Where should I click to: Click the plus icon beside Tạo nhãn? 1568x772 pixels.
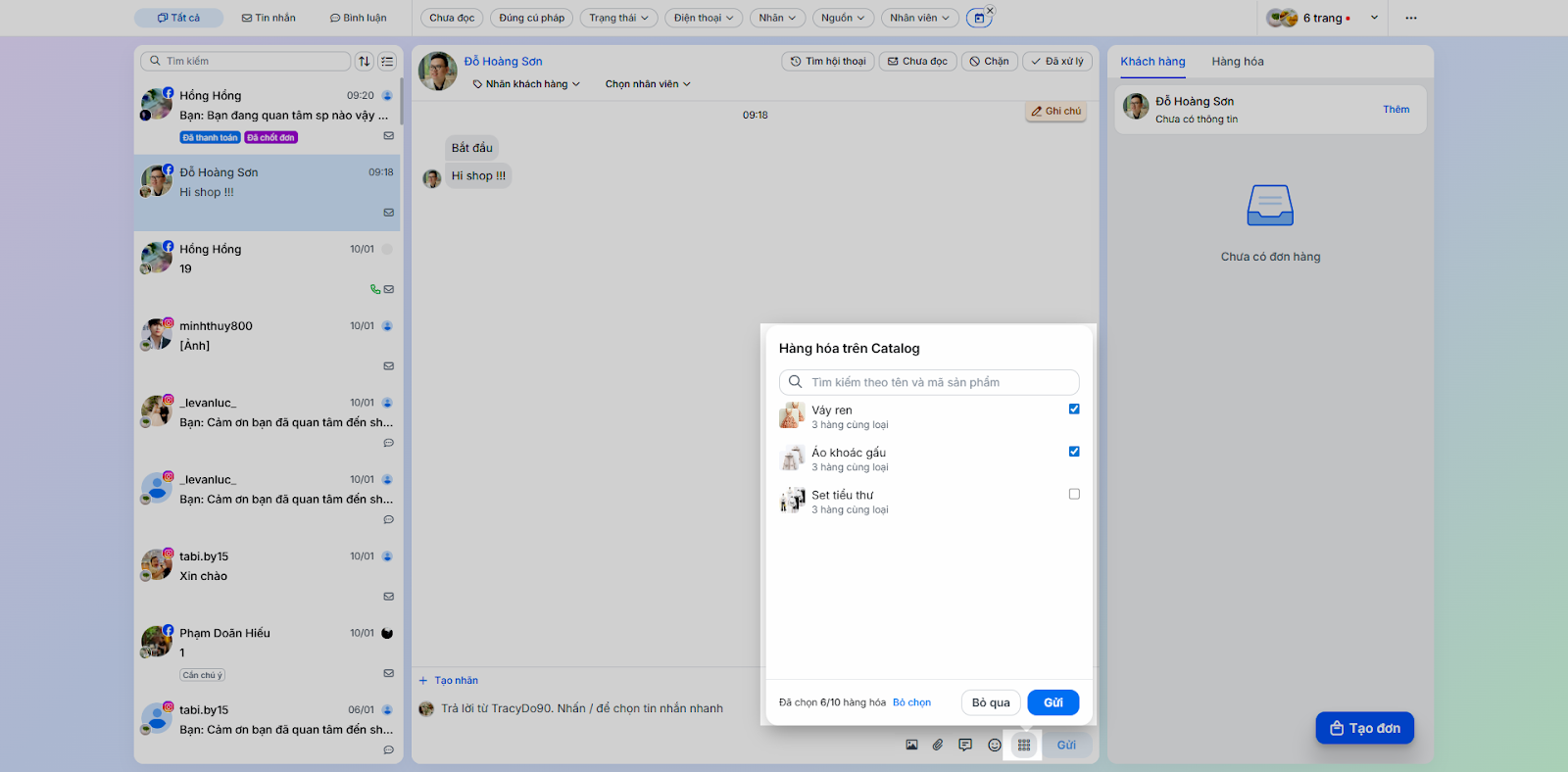[423, 680]
